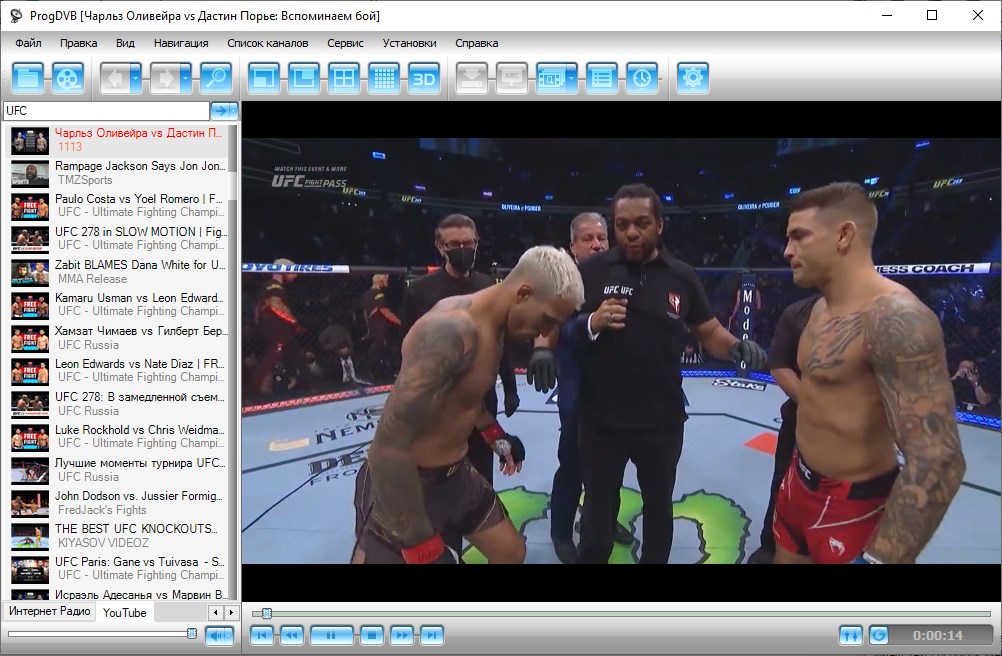The height and width of the screenshot is (656, 1002).
Task: Run the UFC search with the arrow button
Action: pyautogui.click(x=220, y=111)
